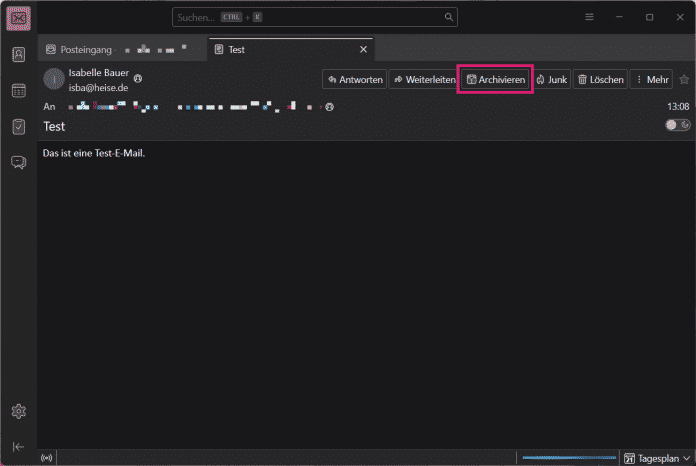Click the Antworten button
696x466 pixels.
pos(354,80)
